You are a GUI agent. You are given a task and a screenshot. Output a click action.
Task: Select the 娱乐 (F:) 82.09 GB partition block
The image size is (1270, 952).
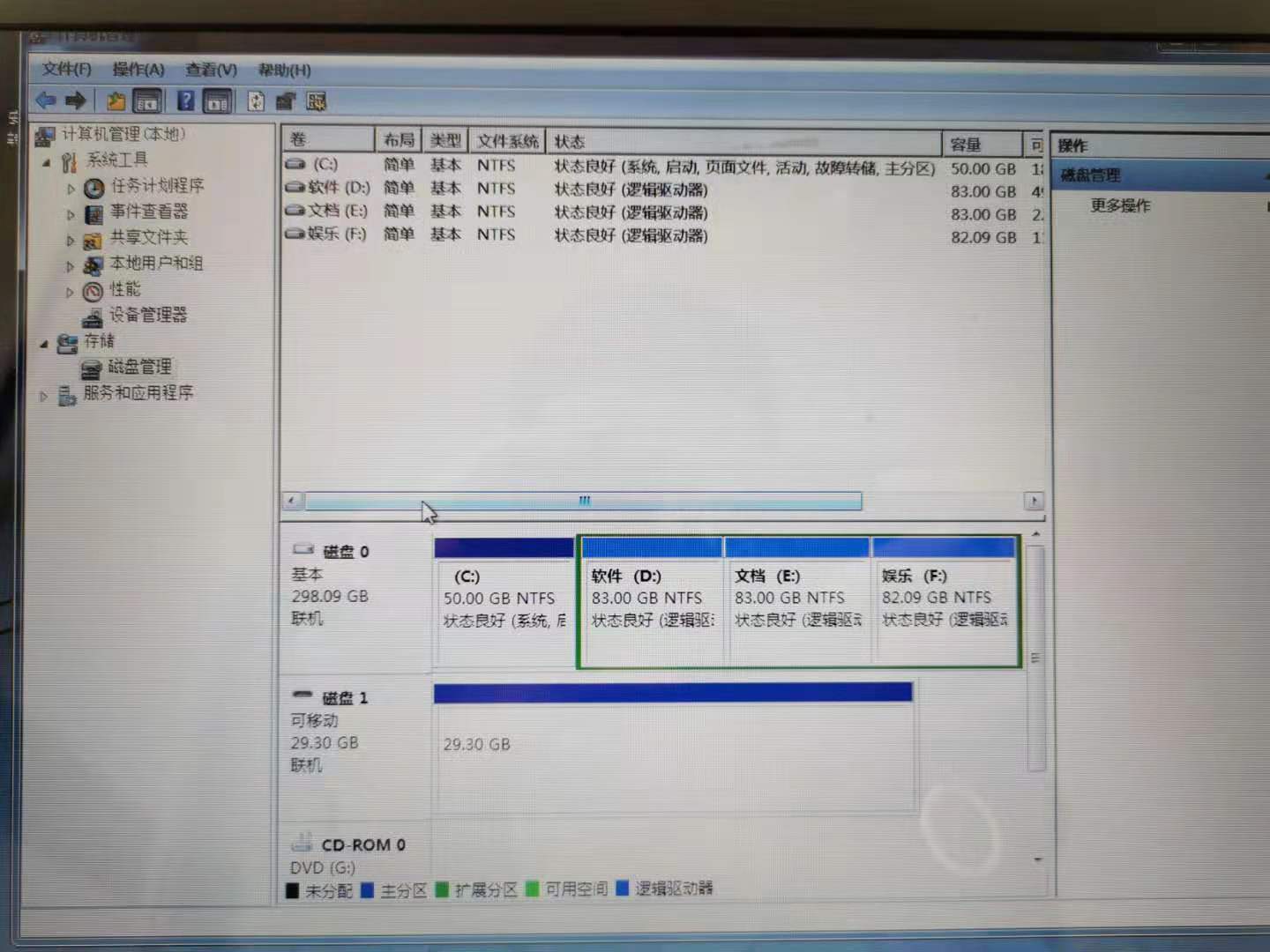944,603
